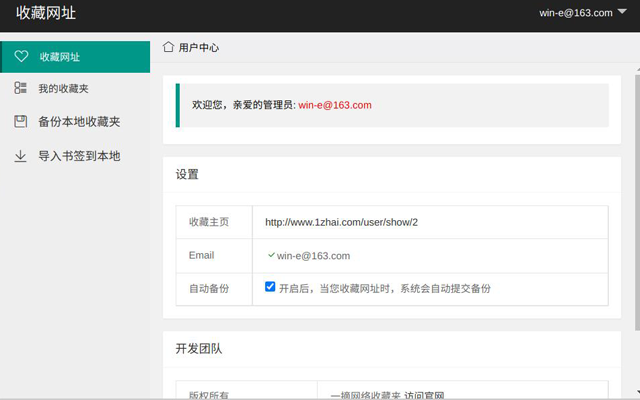Click the vertical scrollbar on the right

coord(637,200)
